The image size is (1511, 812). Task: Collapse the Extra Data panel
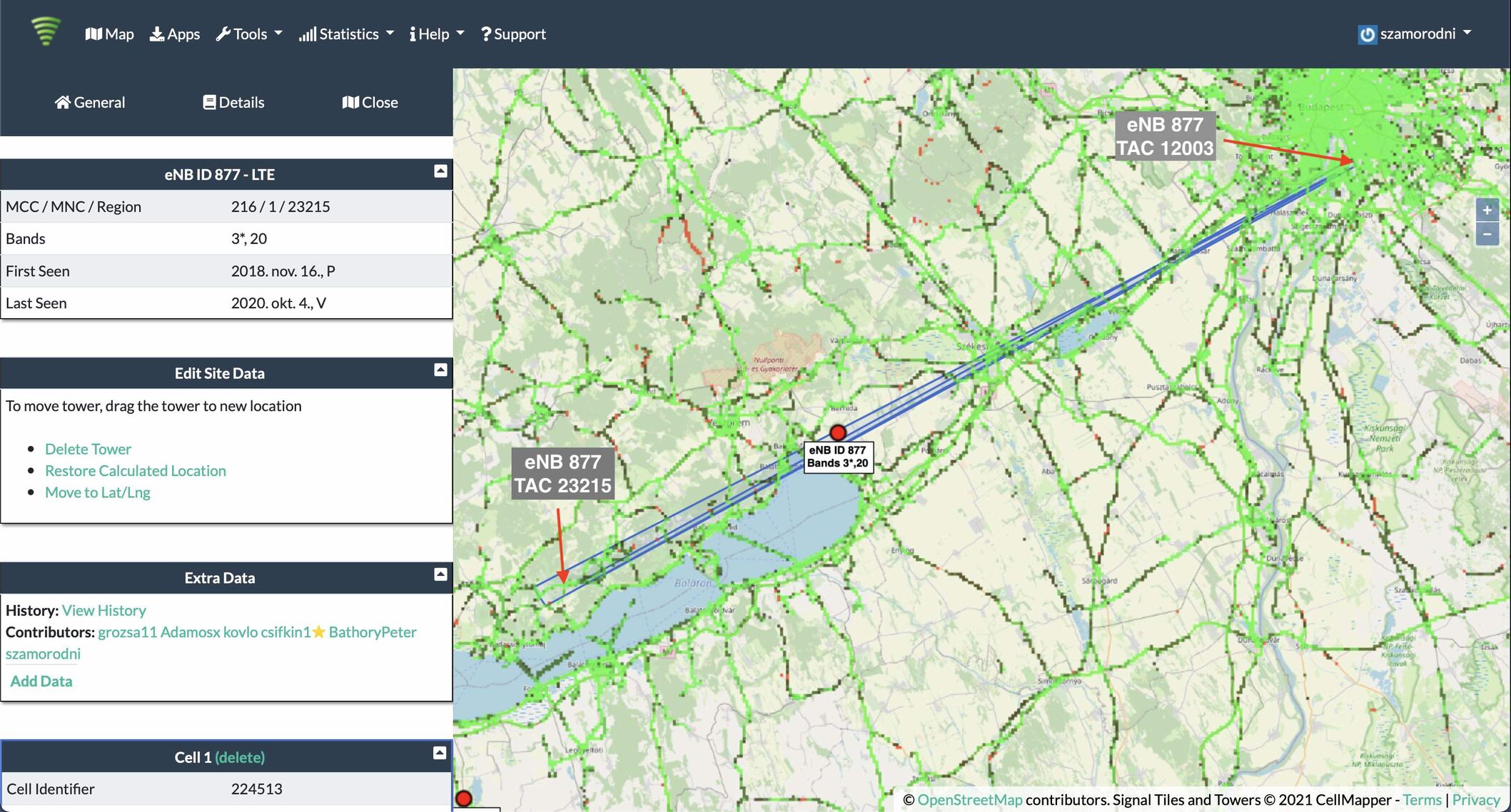pos(440,574)
